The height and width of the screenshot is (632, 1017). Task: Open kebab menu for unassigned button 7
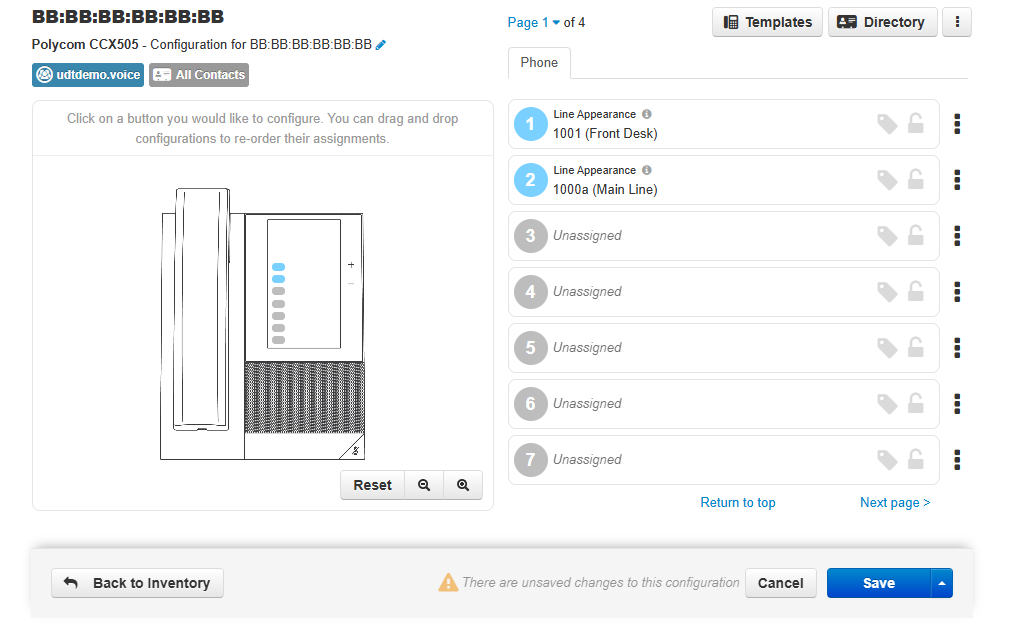[957, 460]
